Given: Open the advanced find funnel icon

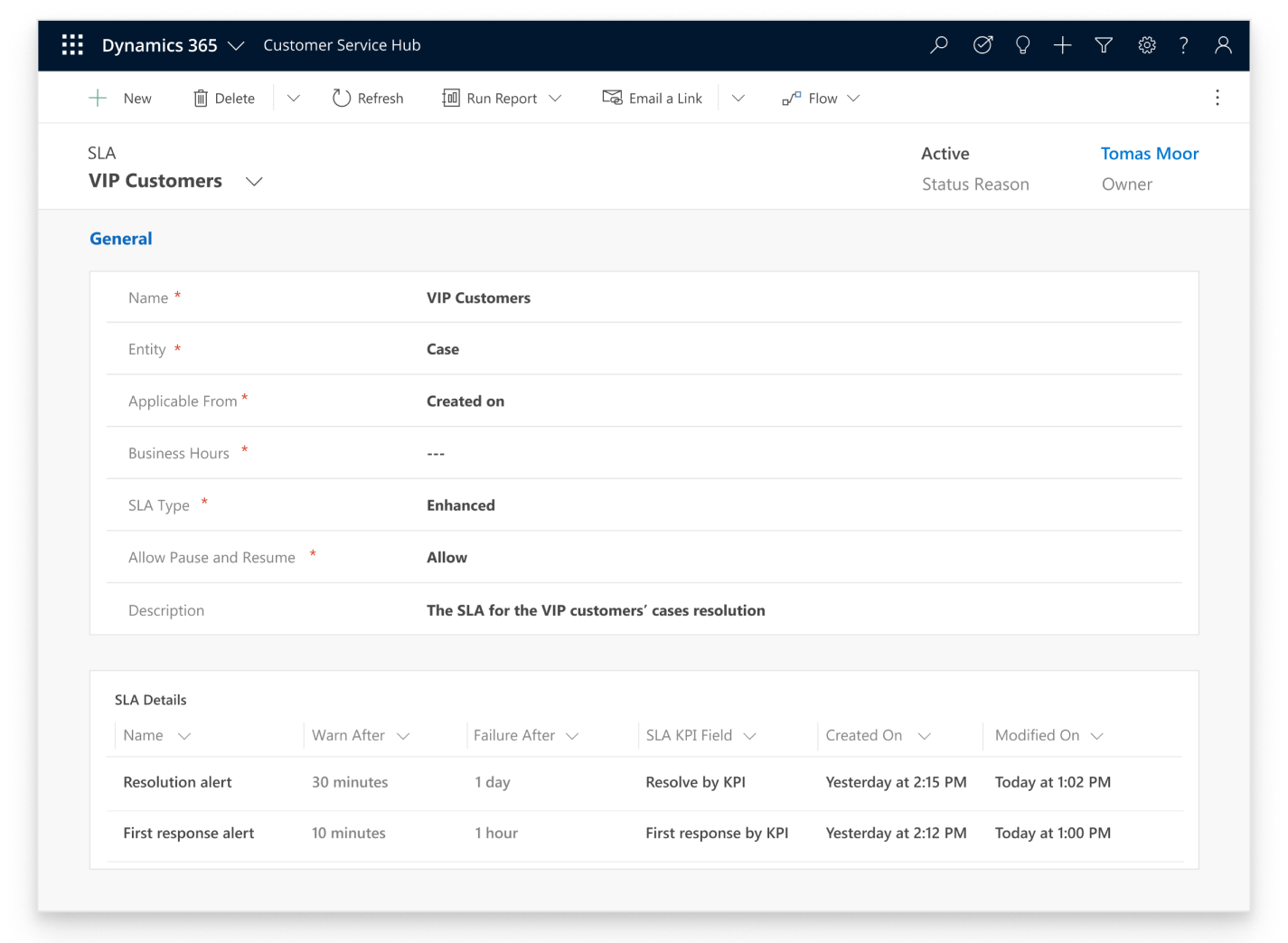Looking at the screenshot, I should [x=1104, y=45].
